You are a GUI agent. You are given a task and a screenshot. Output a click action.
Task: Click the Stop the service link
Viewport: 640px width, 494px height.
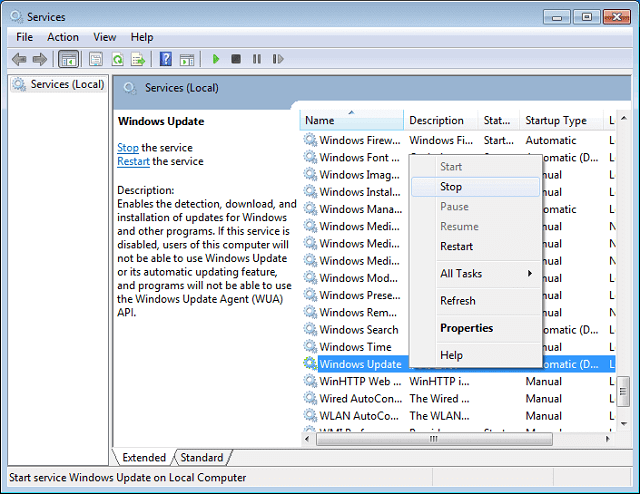(x=127, y=148)
